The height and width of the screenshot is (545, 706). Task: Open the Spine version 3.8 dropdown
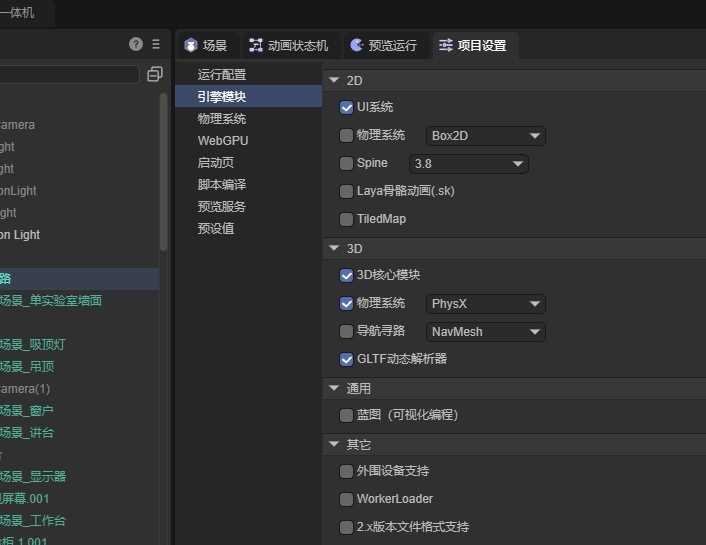point(468,164)
